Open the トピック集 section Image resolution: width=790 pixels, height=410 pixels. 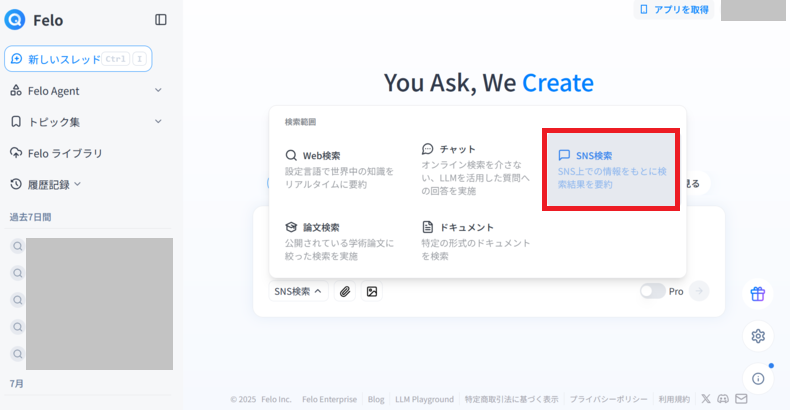(53, 122)
